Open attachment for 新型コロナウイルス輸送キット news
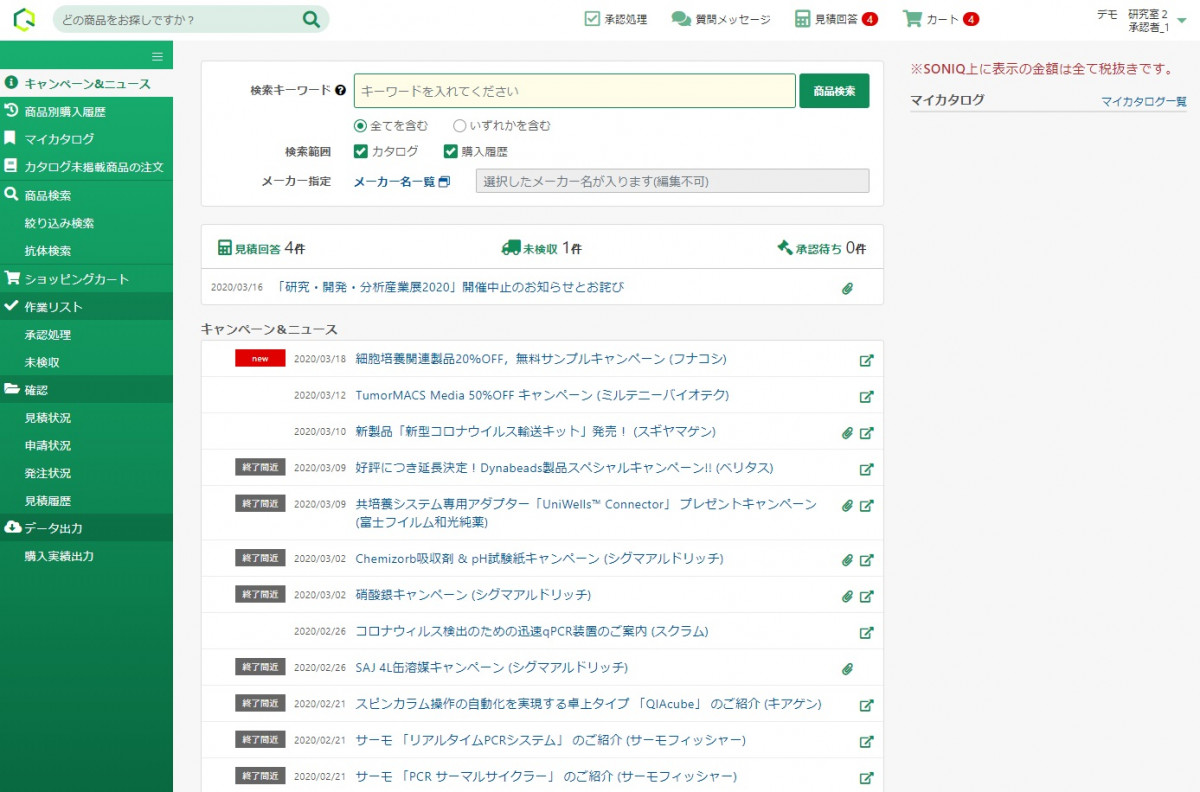 [847, 433]
